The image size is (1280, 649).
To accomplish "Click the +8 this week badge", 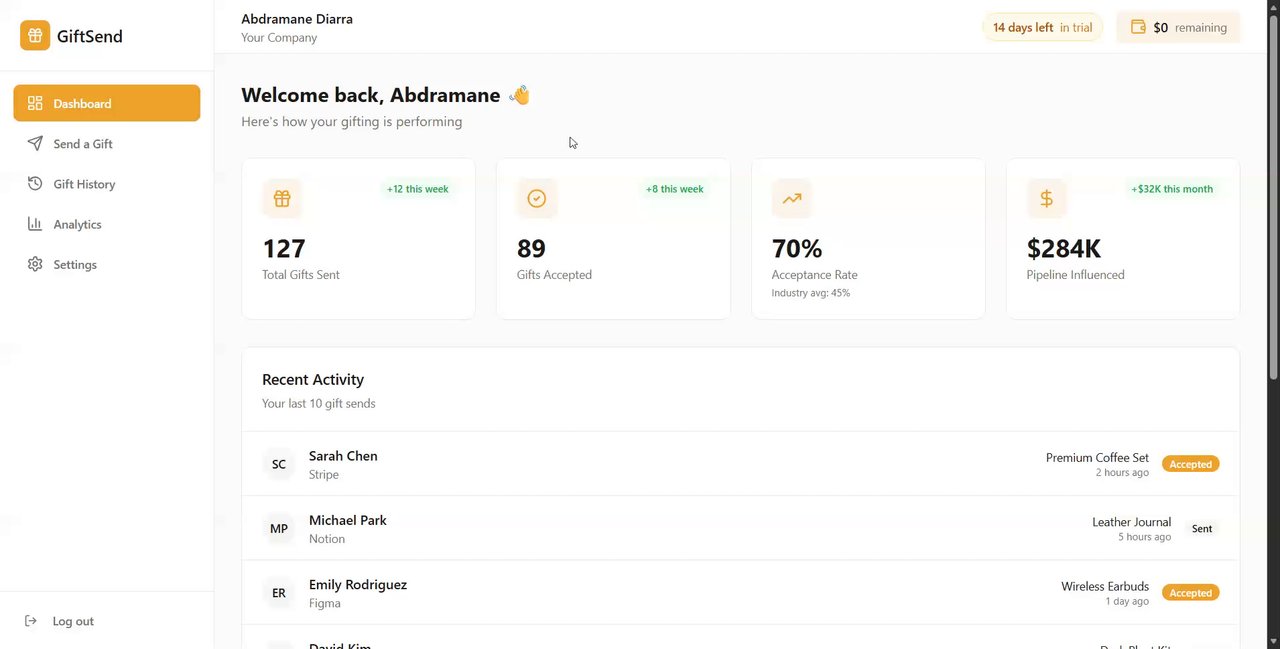I will pos(674,189).
